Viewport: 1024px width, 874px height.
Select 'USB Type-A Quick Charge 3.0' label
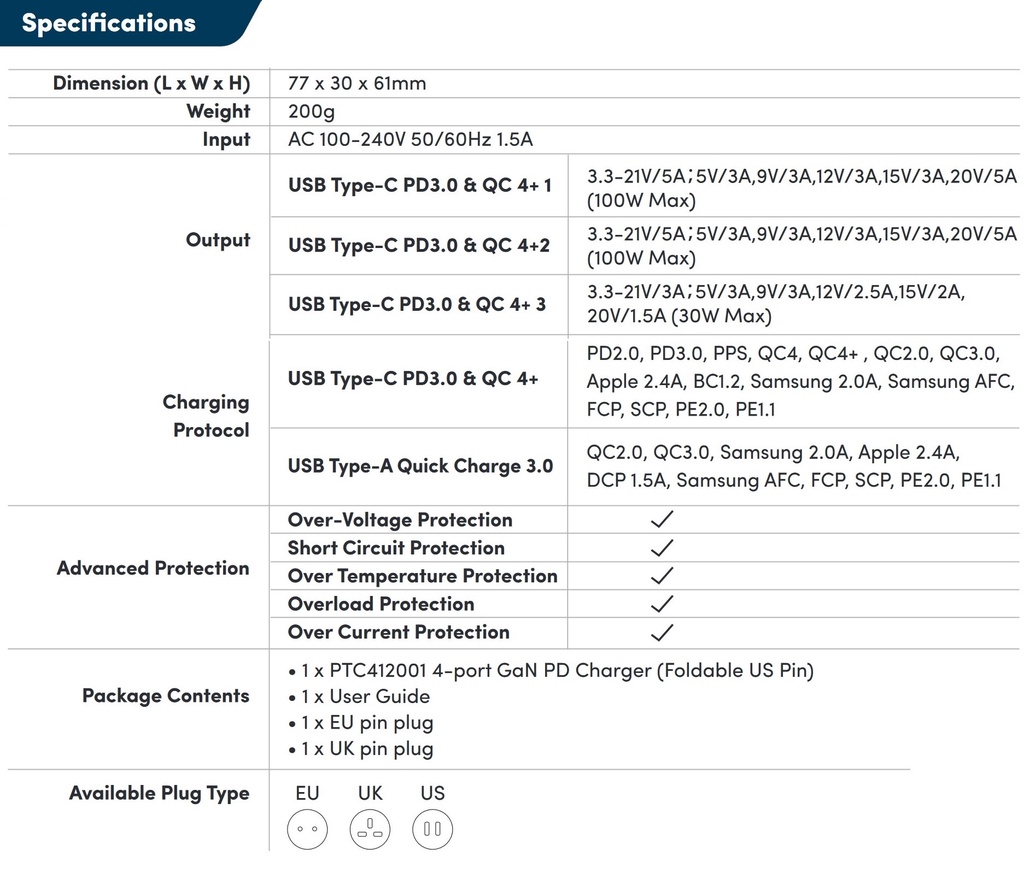pyautogui.click(x=421, y=466)
